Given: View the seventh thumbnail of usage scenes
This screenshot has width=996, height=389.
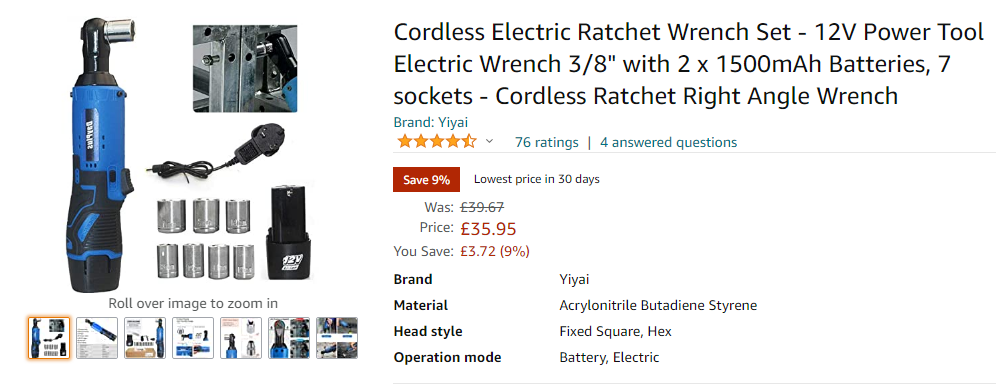Looking at the screenshot, I should coord(337,338).
